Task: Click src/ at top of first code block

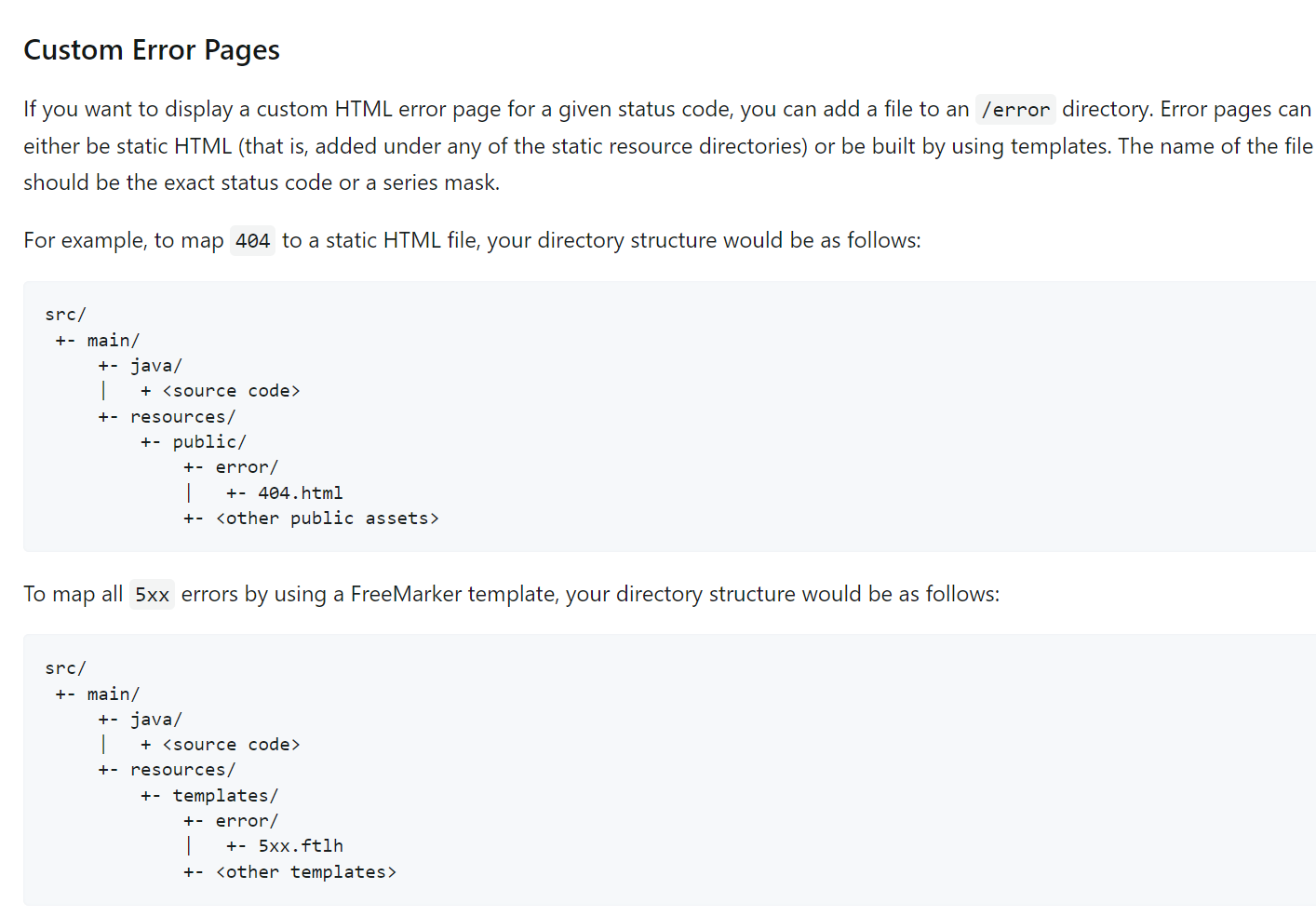Action: [x=65, y=315]
